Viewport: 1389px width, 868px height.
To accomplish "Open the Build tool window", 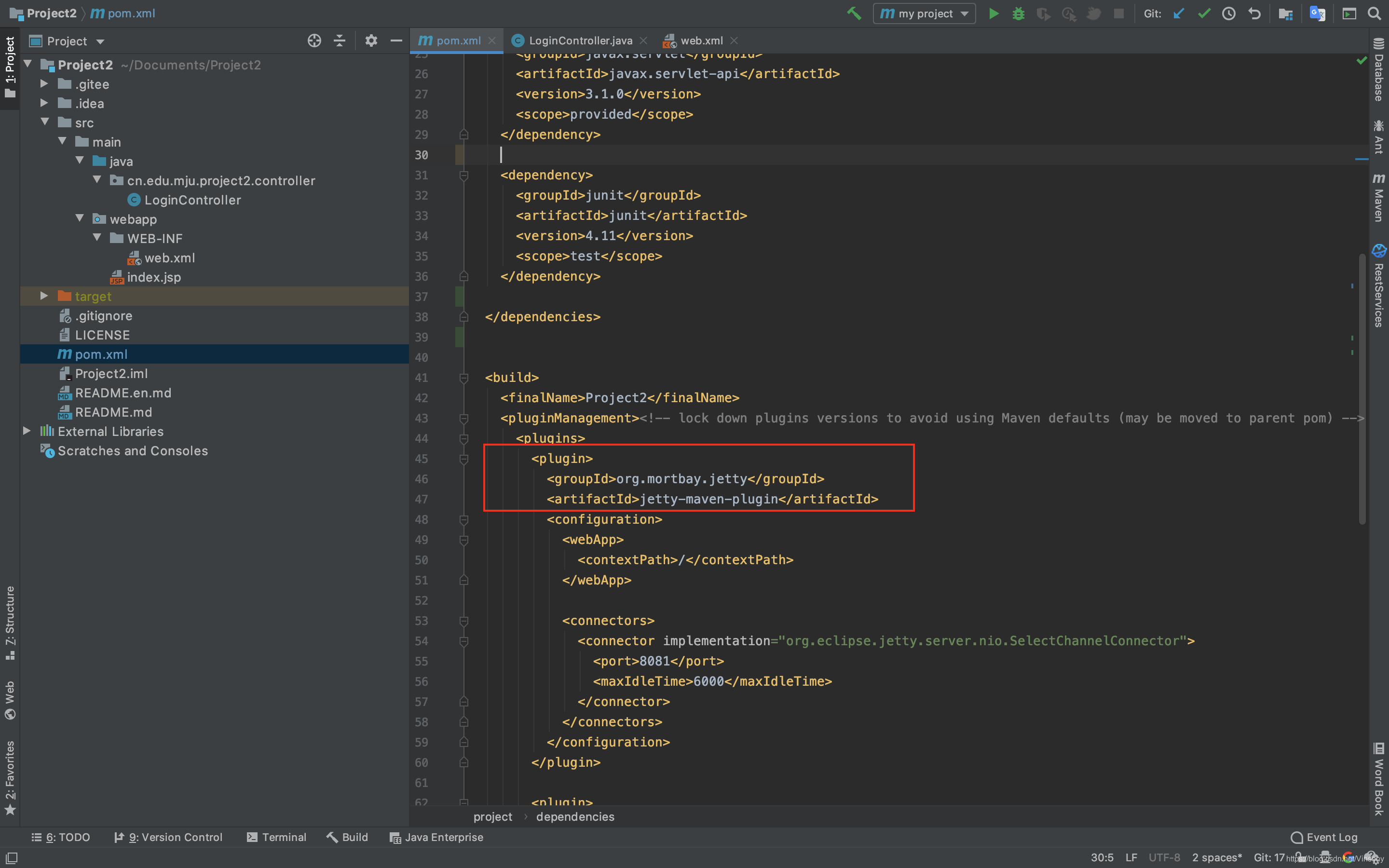I will (347, 837).
